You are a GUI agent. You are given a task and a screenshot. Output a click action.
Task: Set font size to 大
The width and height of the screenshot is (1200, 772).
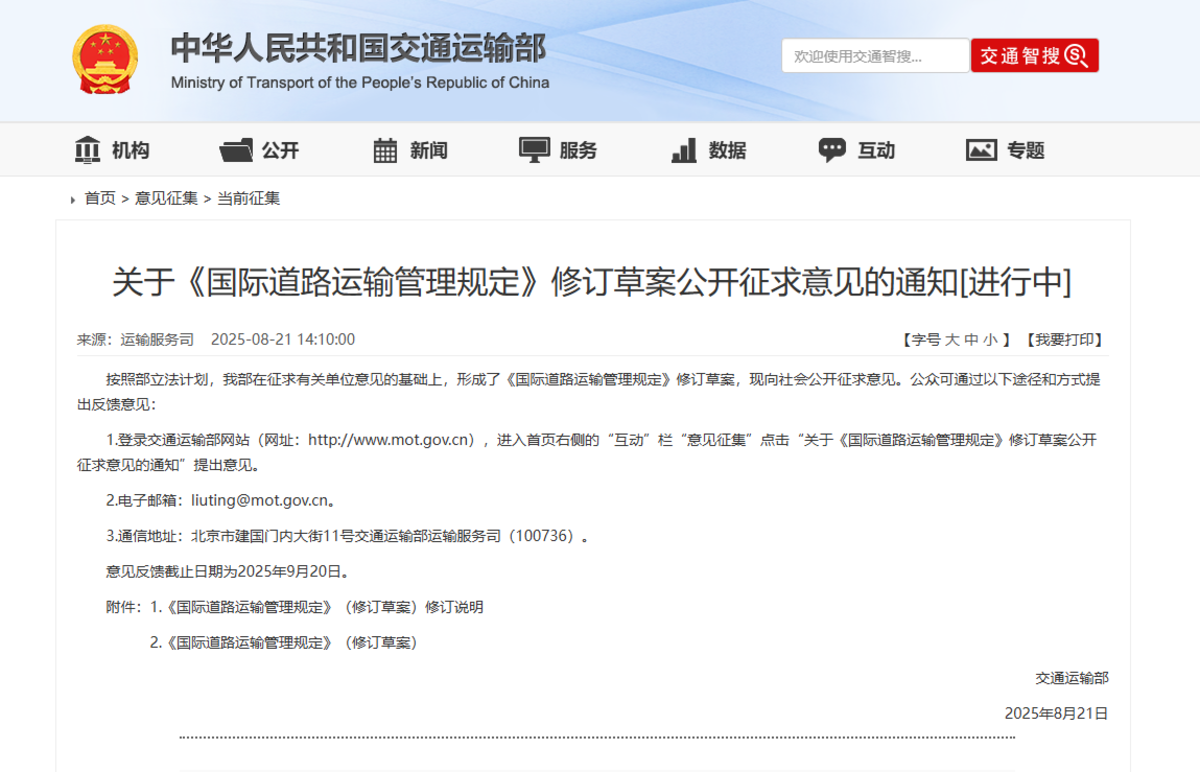pos(952,340)
